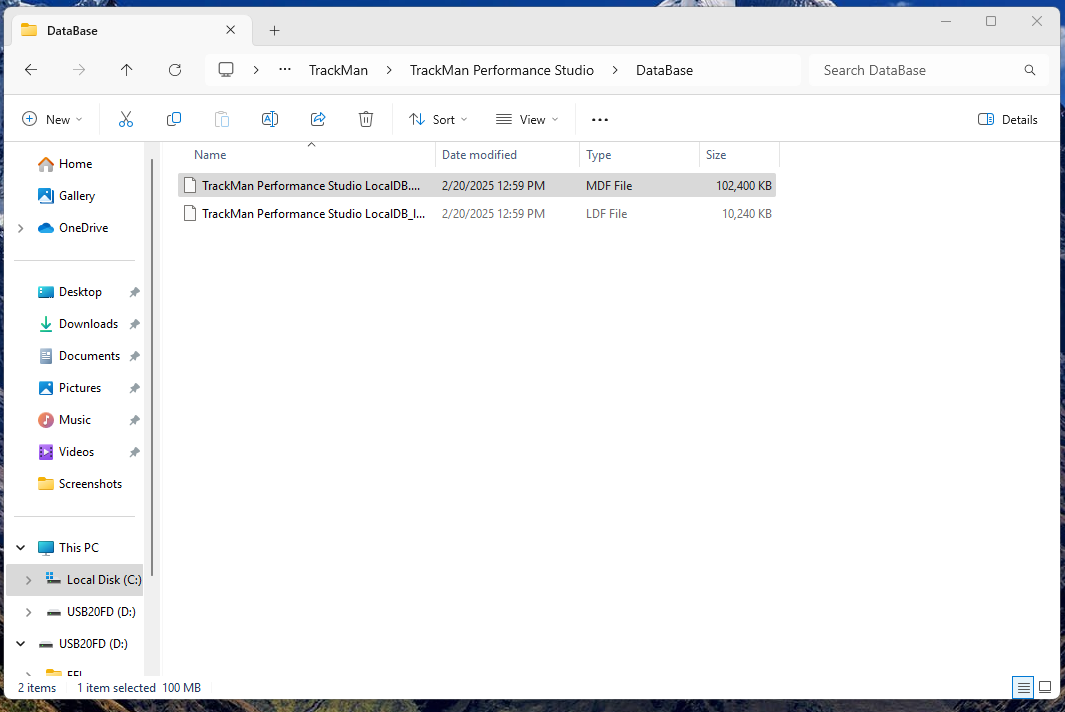
Task: Open Videos quick access folder
Action: click(x=66, y=451)
